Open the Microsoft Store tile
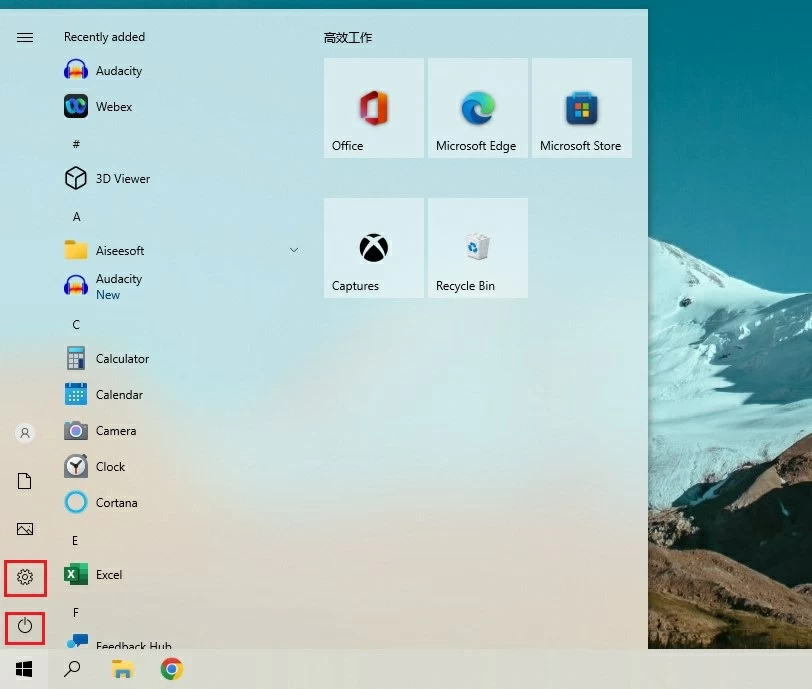This screenshot has height=689, width=812. (581, 108)
